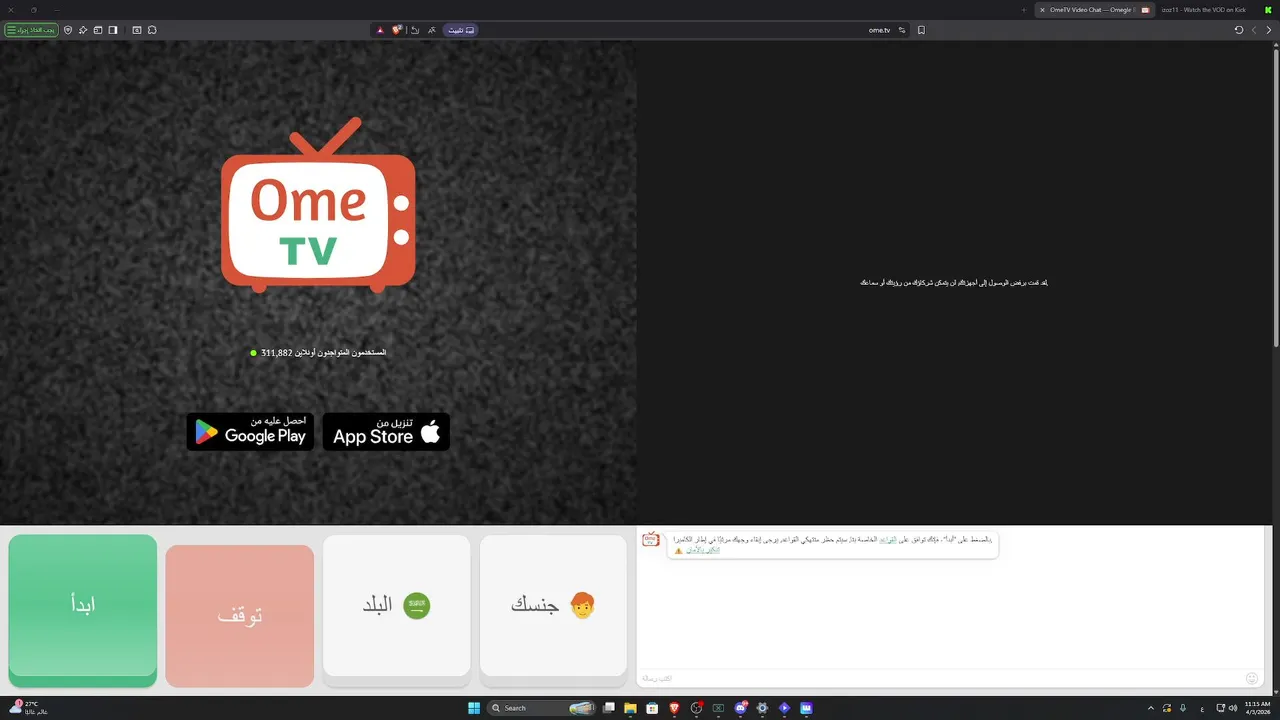Screen dimensions: 1280x720
Task: Open the Windows Start menu
Action: 474,708
